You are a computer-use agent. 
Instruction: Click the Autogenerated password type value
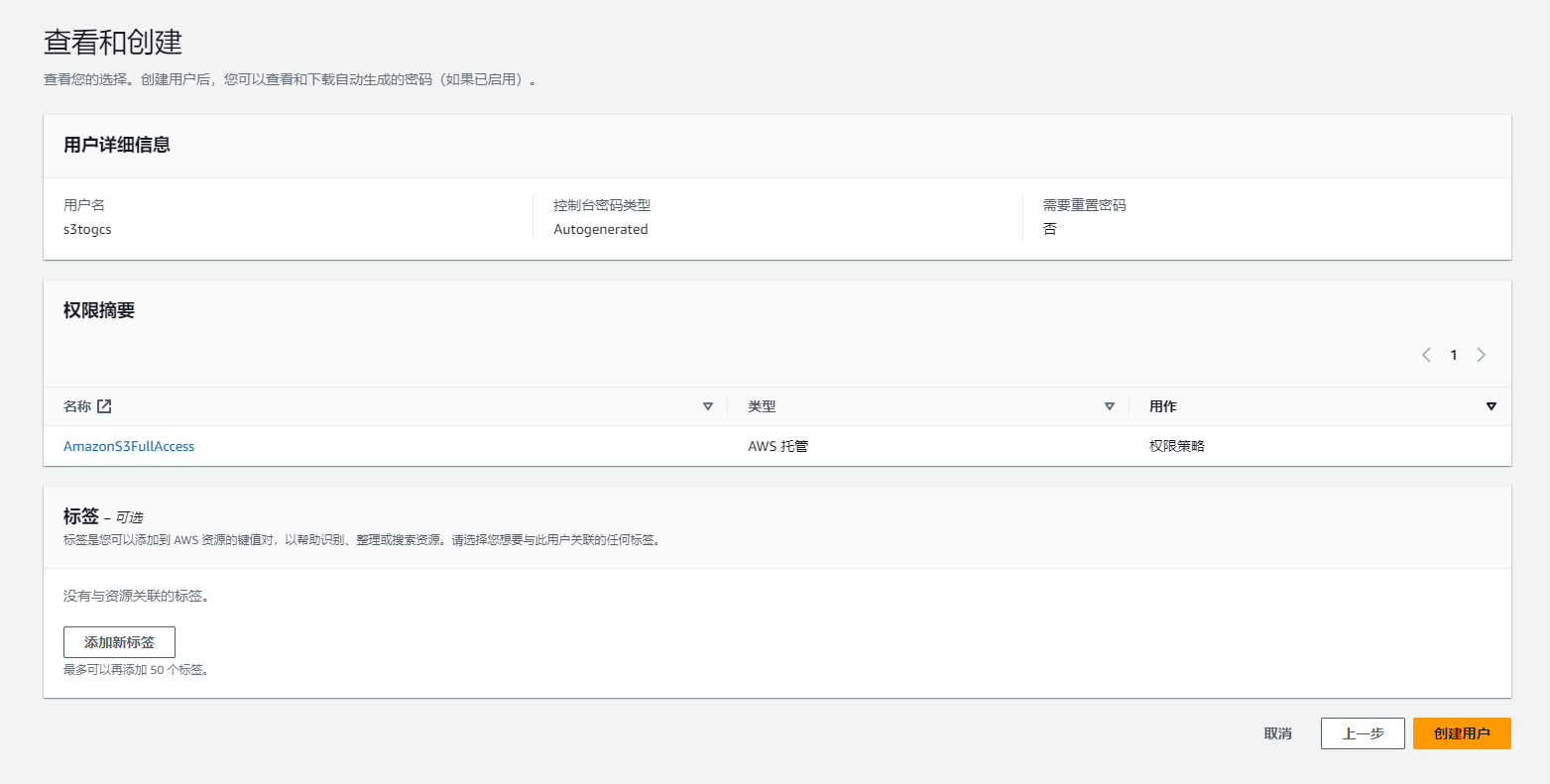pyautogui.click(x=601, y=229)
